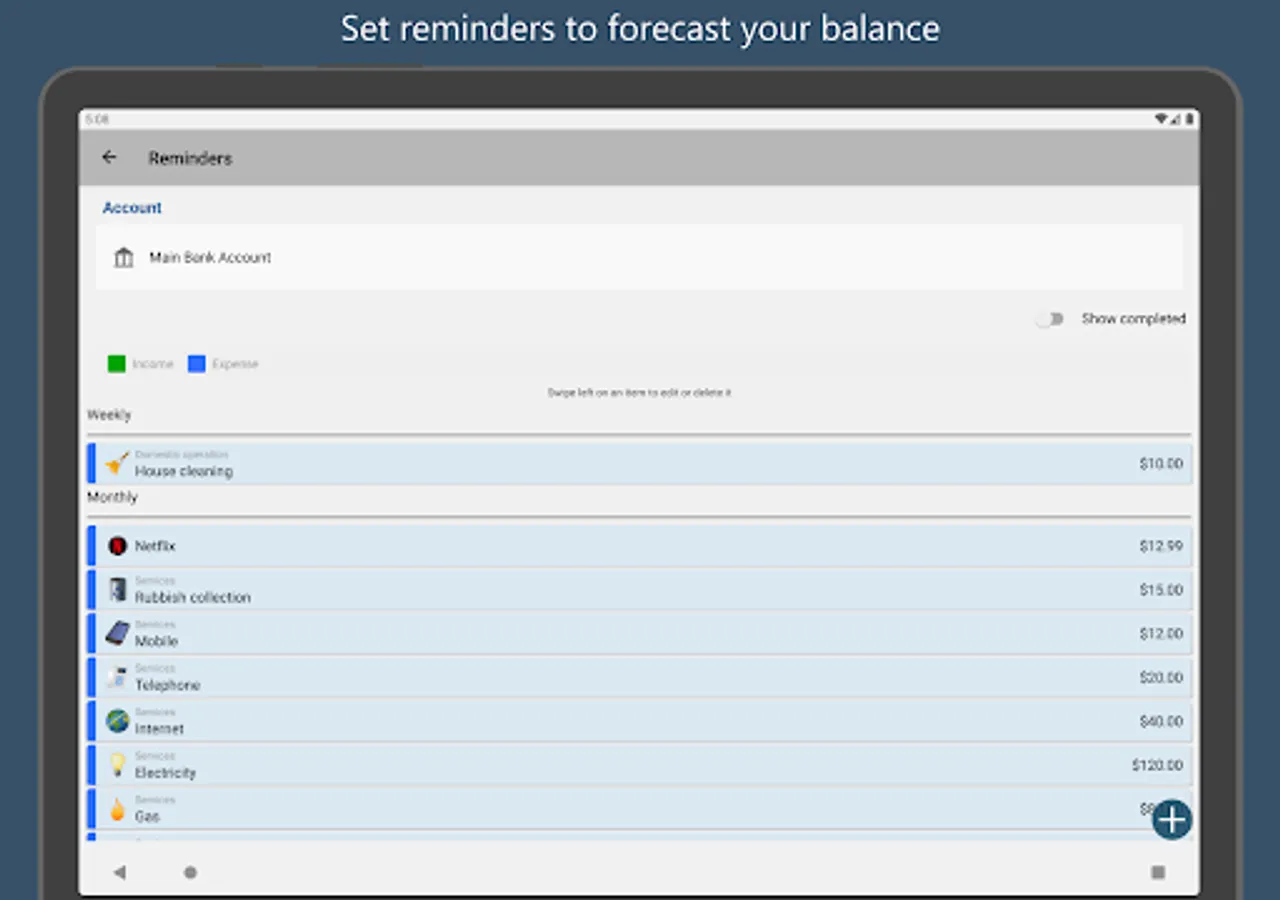The width and height of the screenshot is (1280, 900).
Task: Open the Telephone reminder
Action: 639,678
